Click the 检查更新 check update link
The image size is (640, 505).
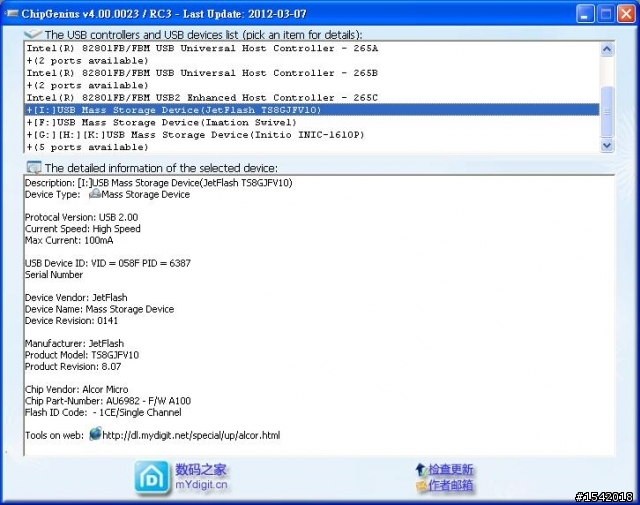pyautogui.click(x=451, y=470)
